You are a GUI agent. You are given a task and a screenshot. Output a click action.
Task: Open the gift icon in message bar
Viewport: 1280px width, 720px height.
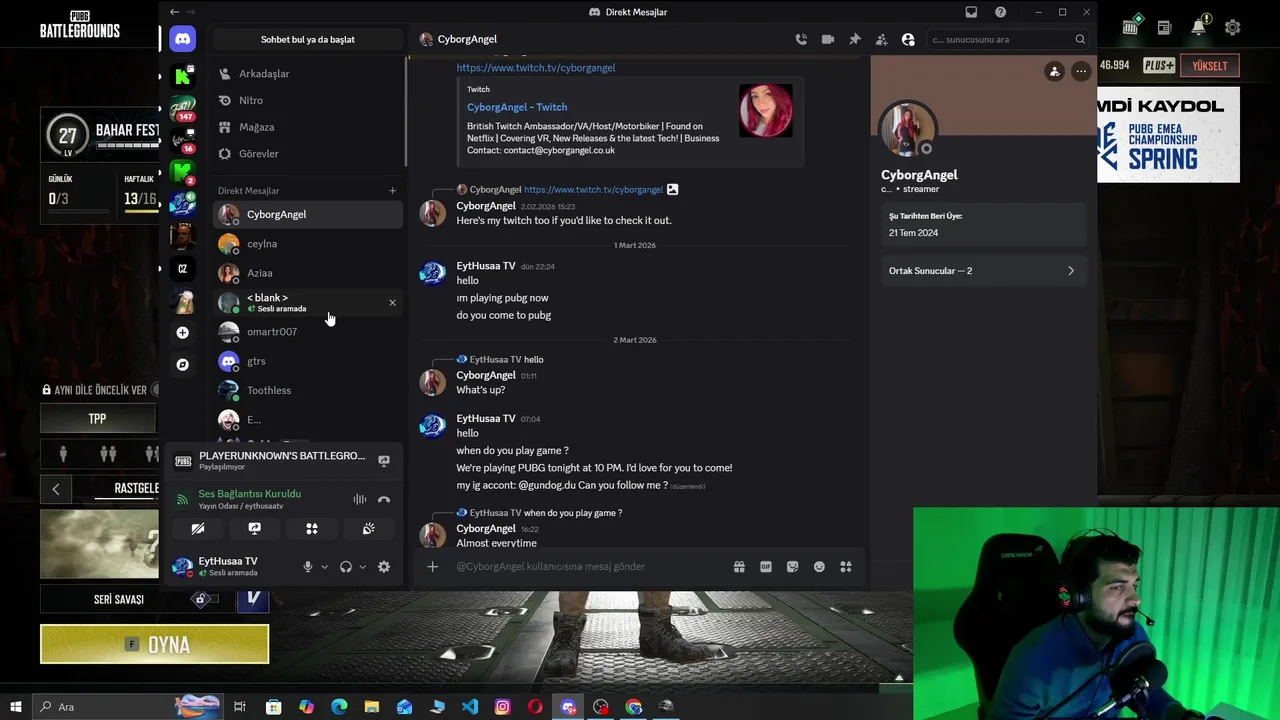tap(739, 567)
